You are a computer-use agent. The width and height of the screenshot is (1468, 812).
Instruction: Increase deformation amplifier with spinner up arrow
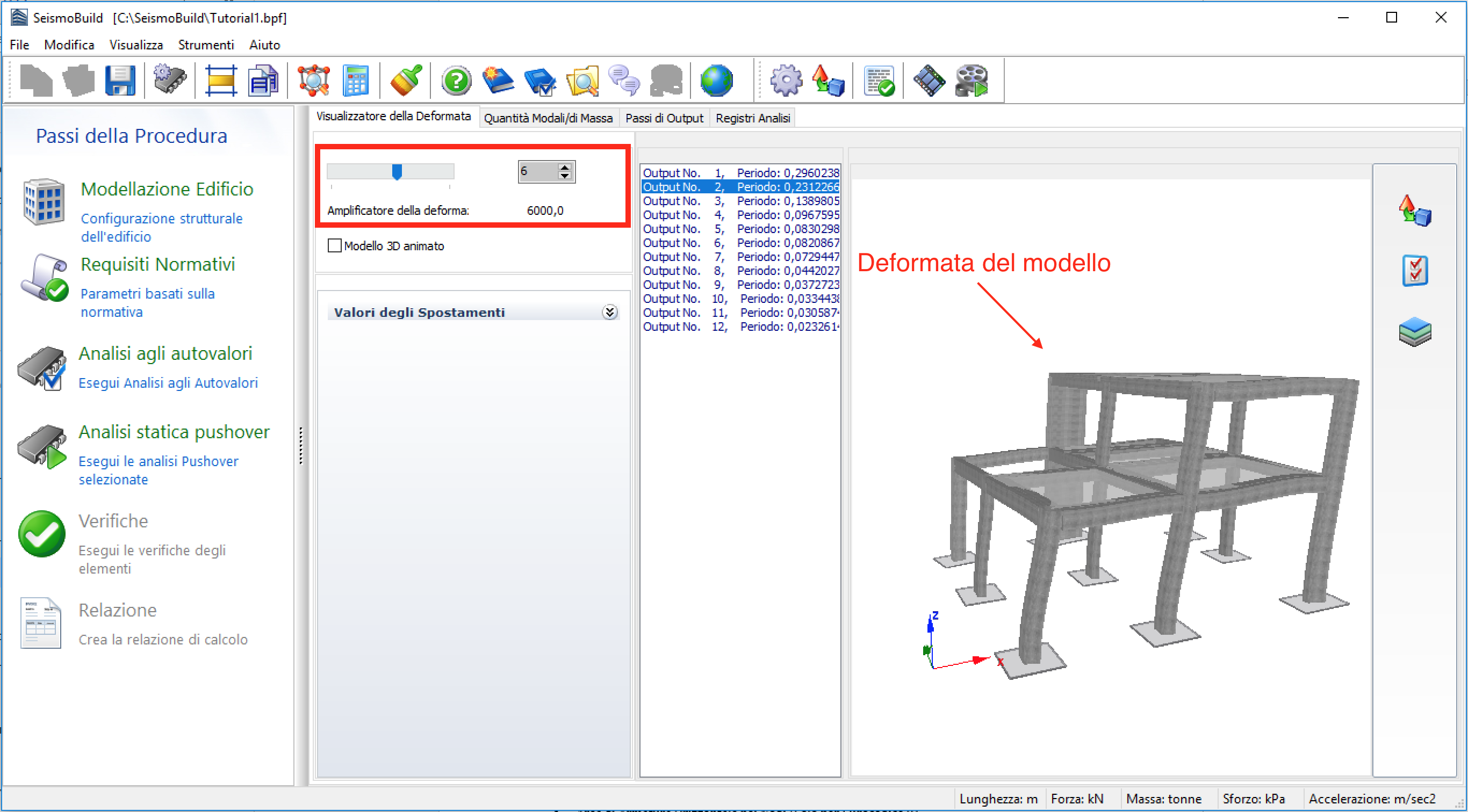[x=565, y=167]
